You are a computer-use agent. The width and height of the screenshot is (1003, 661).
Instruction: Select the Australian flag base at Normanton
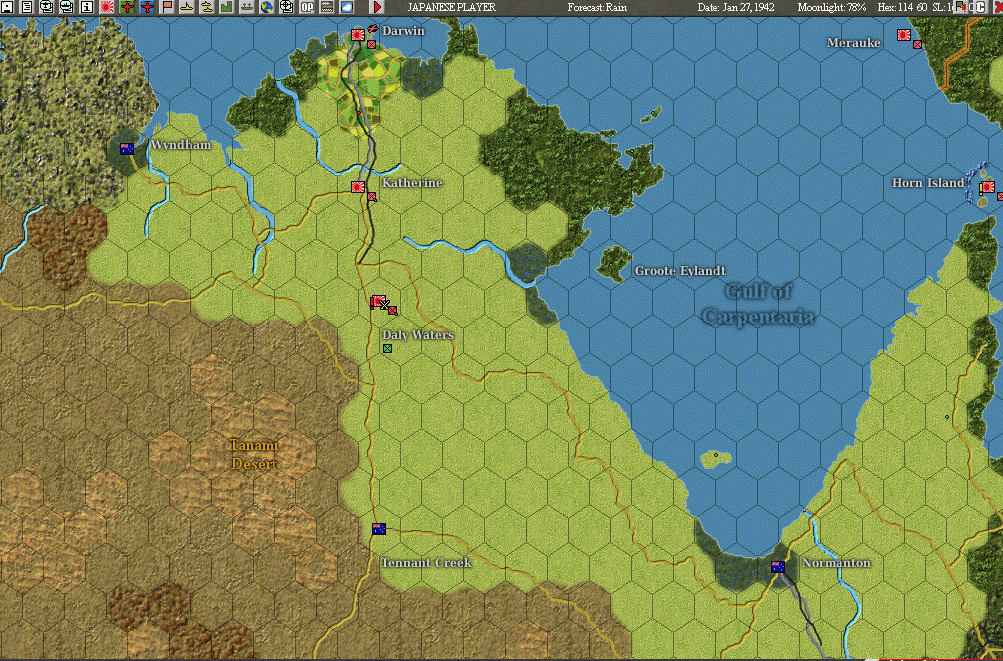pyautogui.click(x=778, y=567)
